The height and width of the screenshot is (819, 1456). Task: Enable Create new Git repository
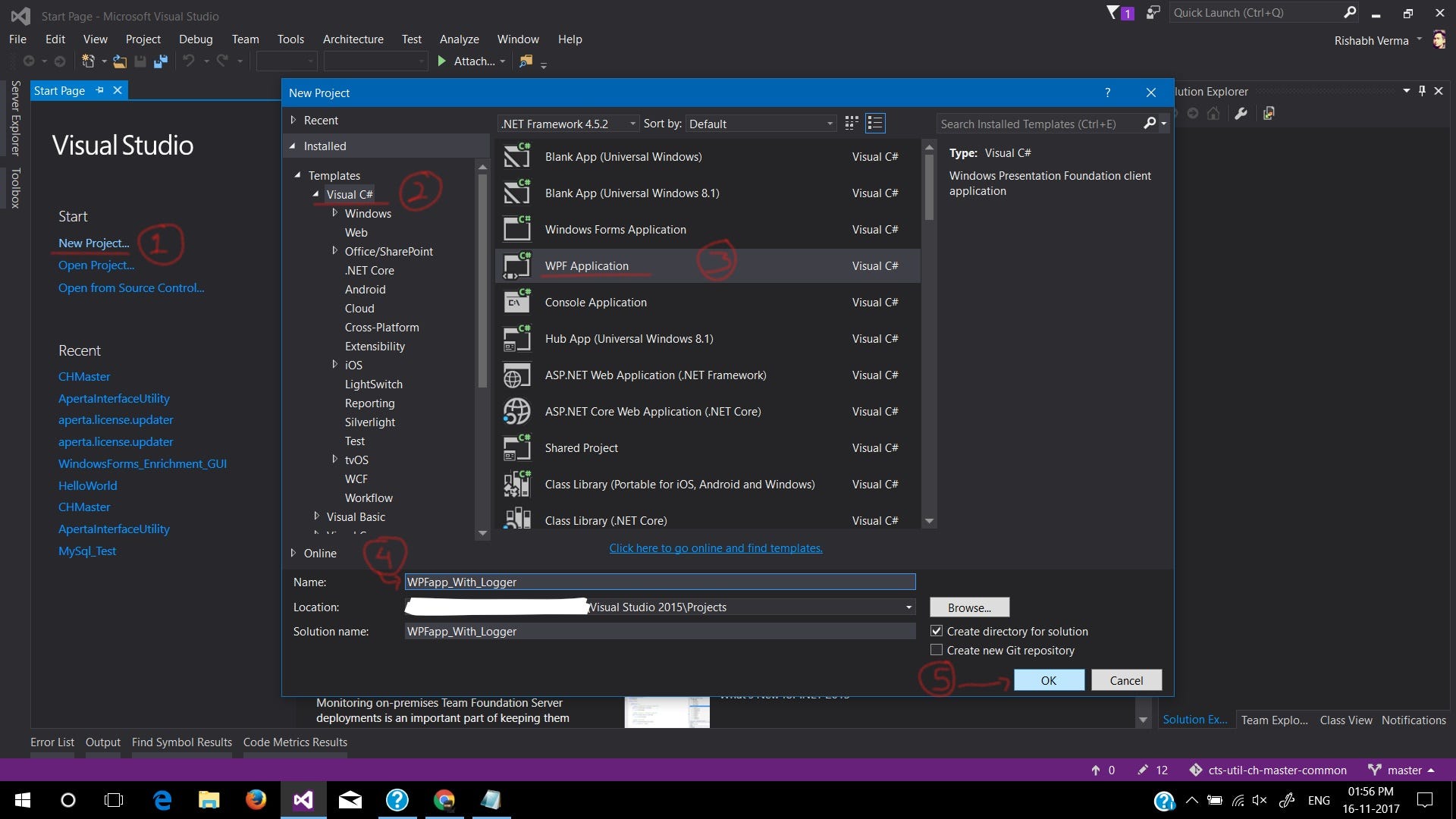coord(937,650)
